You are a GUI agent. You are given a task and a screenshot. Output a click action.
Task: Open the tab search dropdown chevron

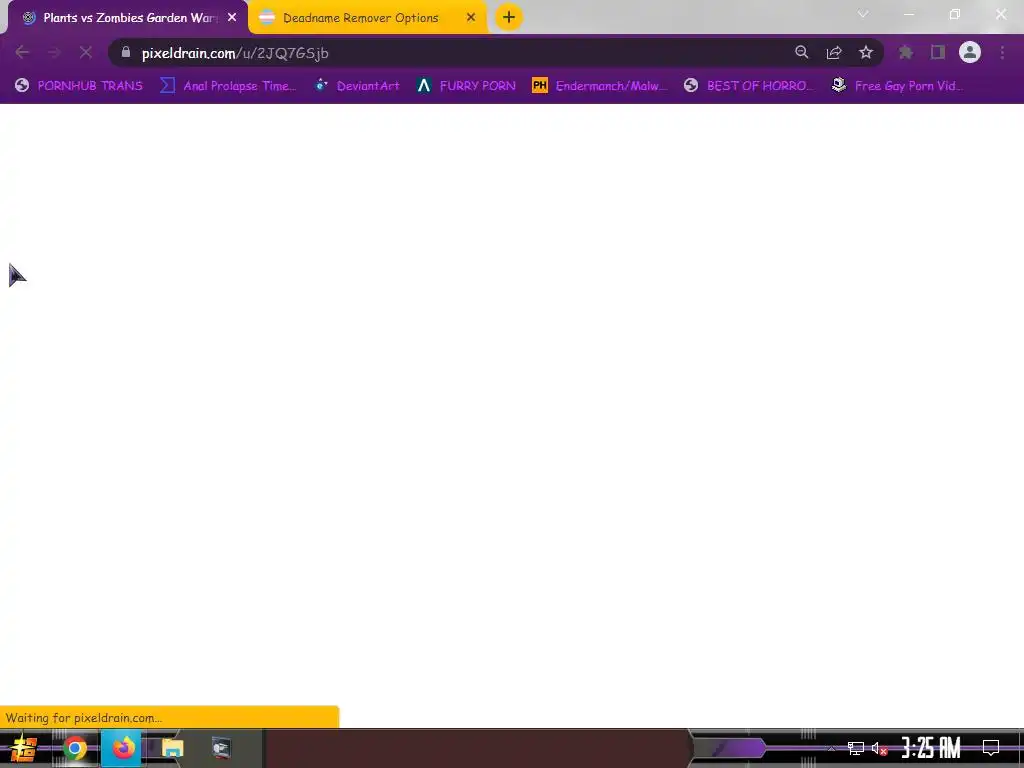(x=863, y=14)
